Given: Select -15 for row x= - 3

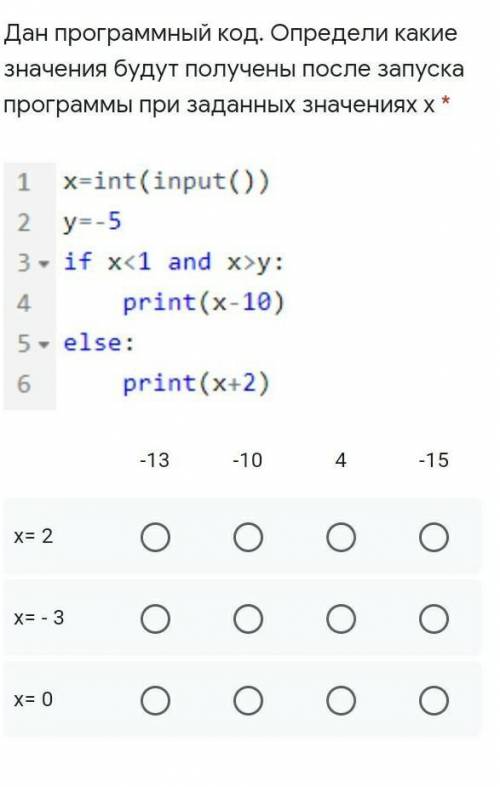Looking at the screenshot, I should [434, 619].
